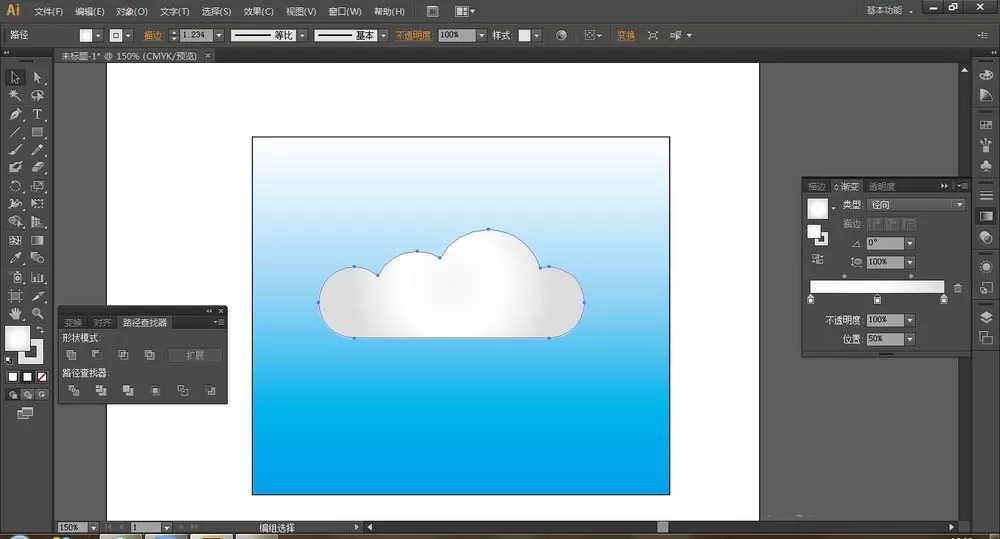Activate the Direct Selection tool
The image size is (1000, 539).
point(38,78)
